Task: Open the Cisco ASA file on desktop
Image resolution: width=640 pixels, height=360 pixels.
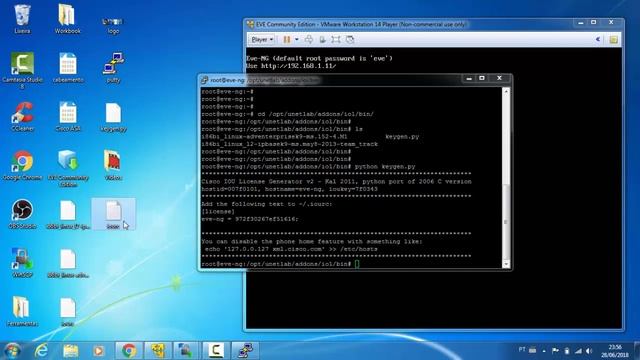Action: click(68, 117)
